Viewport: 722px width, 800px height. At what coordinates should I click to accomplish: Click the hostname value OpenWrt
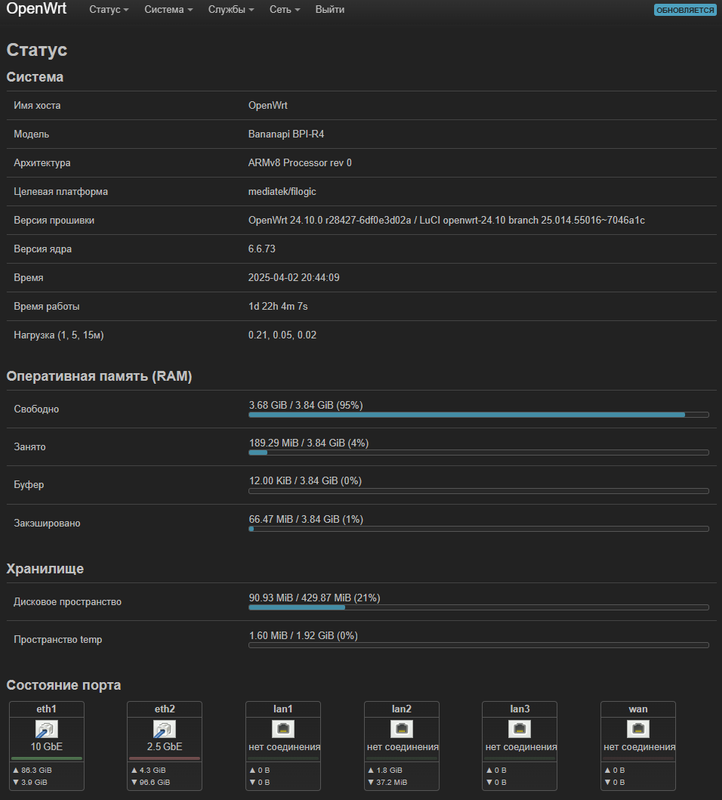pos(268,106)
